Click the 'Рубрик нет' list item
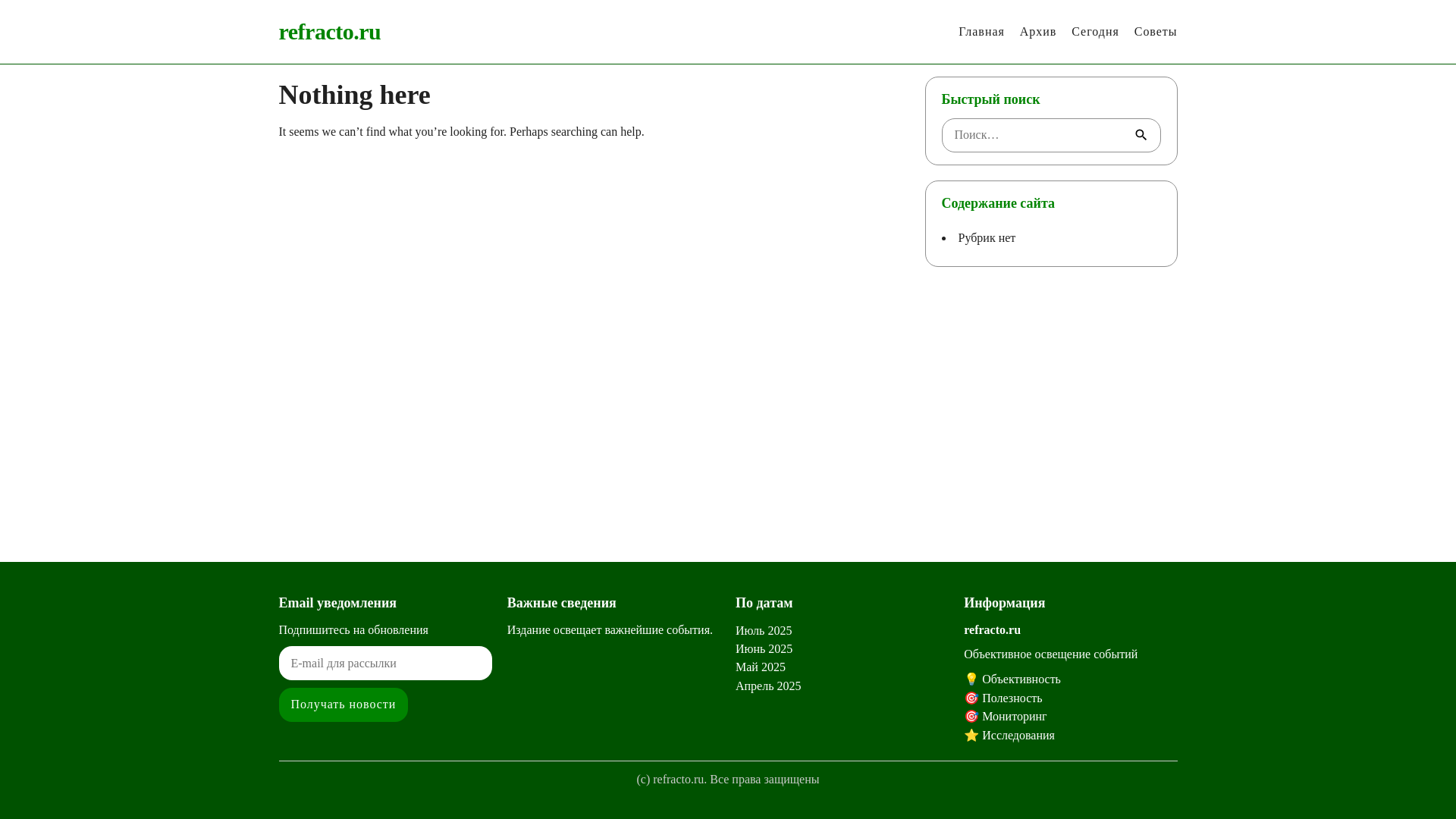Image resolution: width=1456 pixels, height=819 pixels. tap(987, 238)
